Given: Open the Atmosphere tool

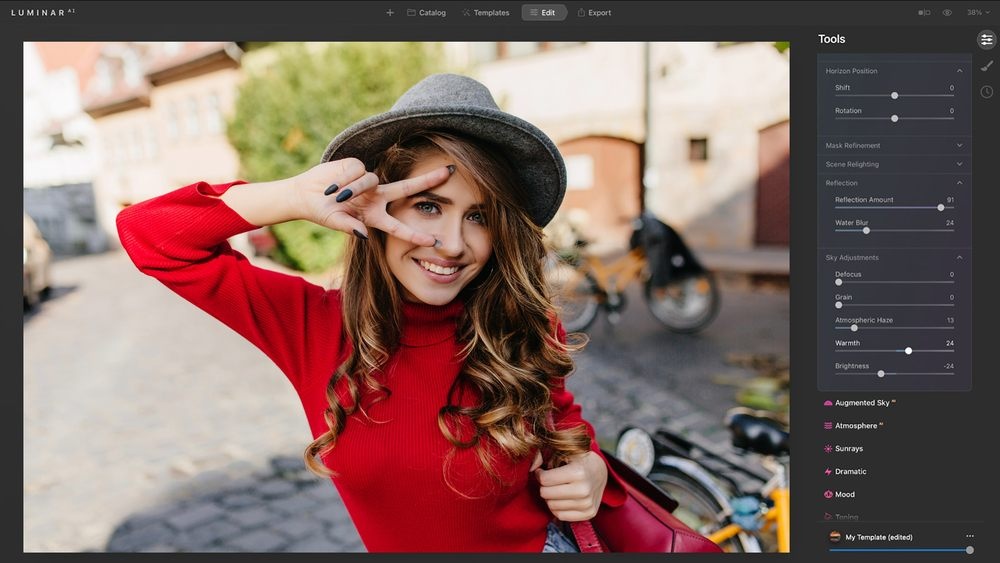Looking at the screenshot, I should click(x=855, y=426).
